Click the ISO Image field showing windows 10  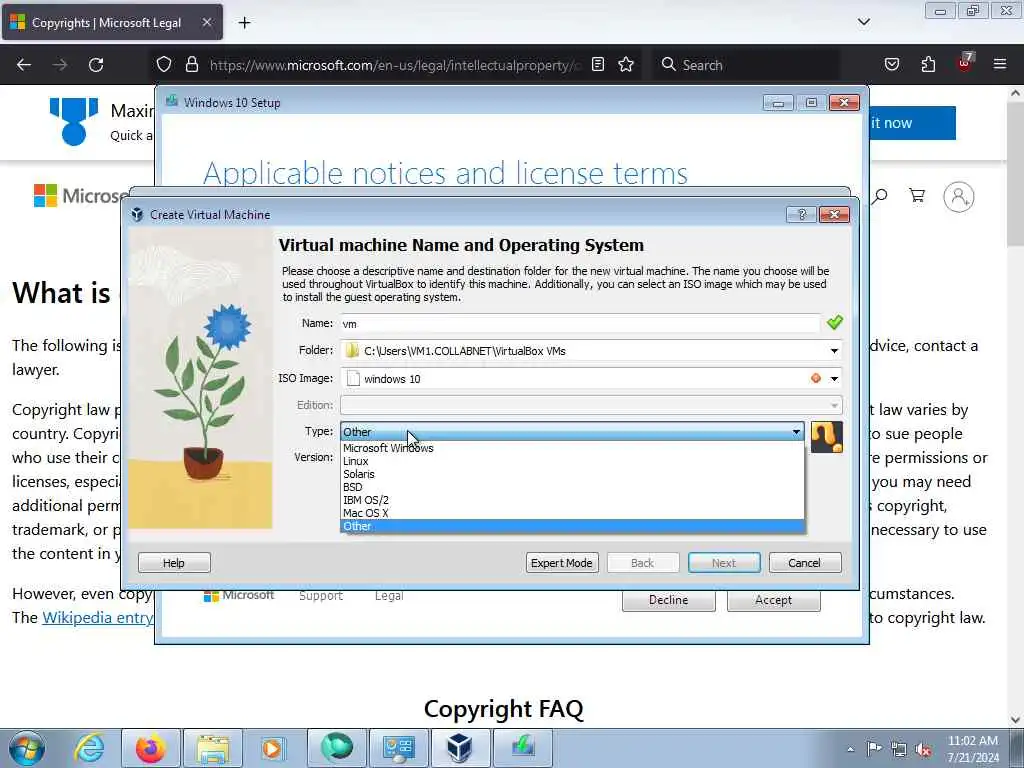tap(575, 378)
